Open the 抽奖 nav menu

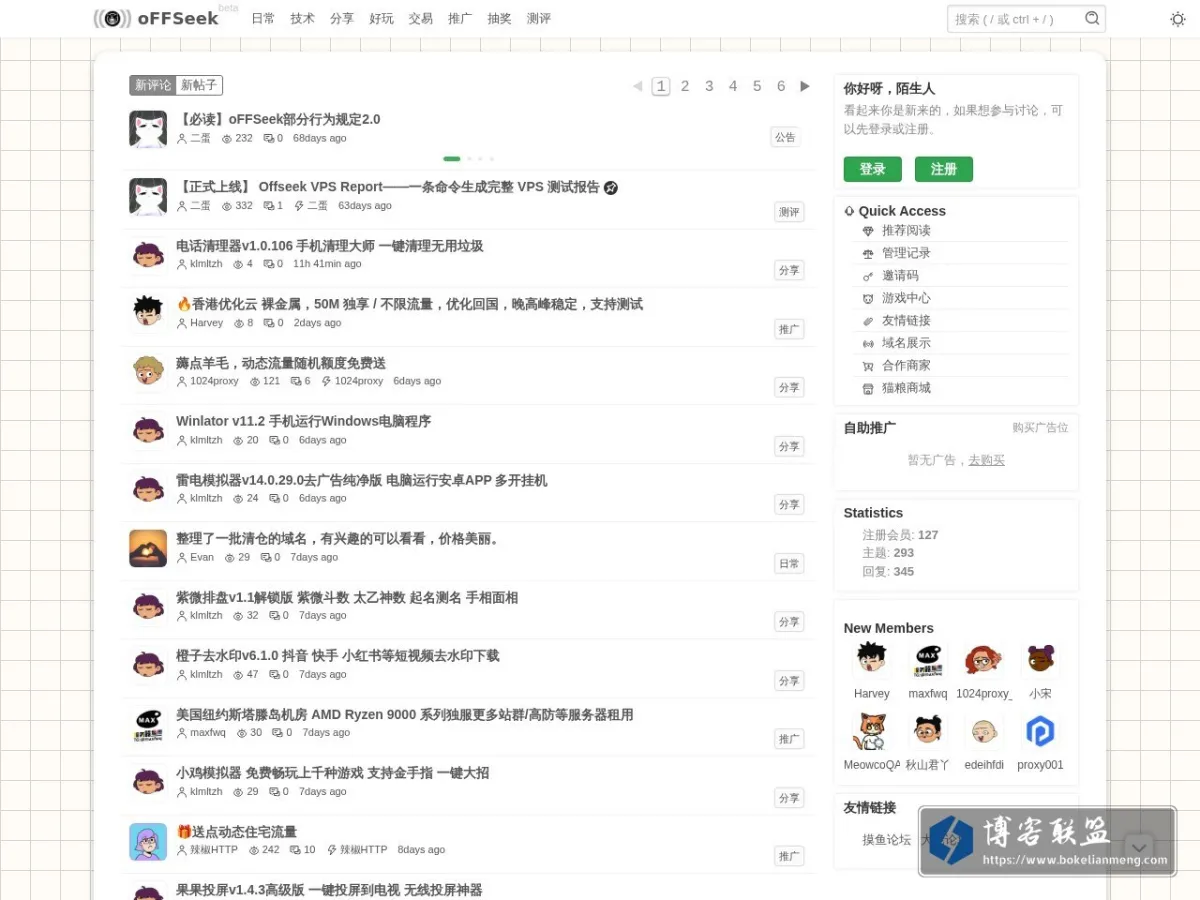click(500, 18)
